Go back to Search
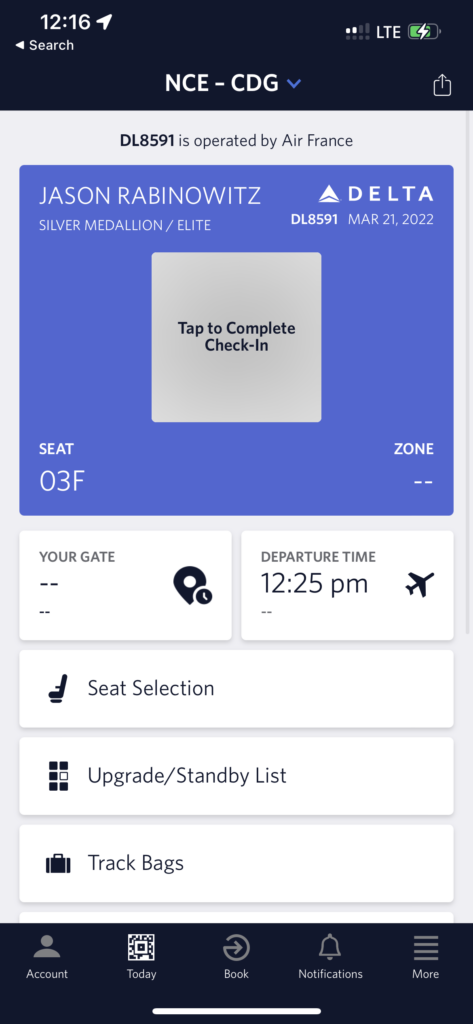The height and width of the screenshot is (1024, 473). [x=44, y=45]
